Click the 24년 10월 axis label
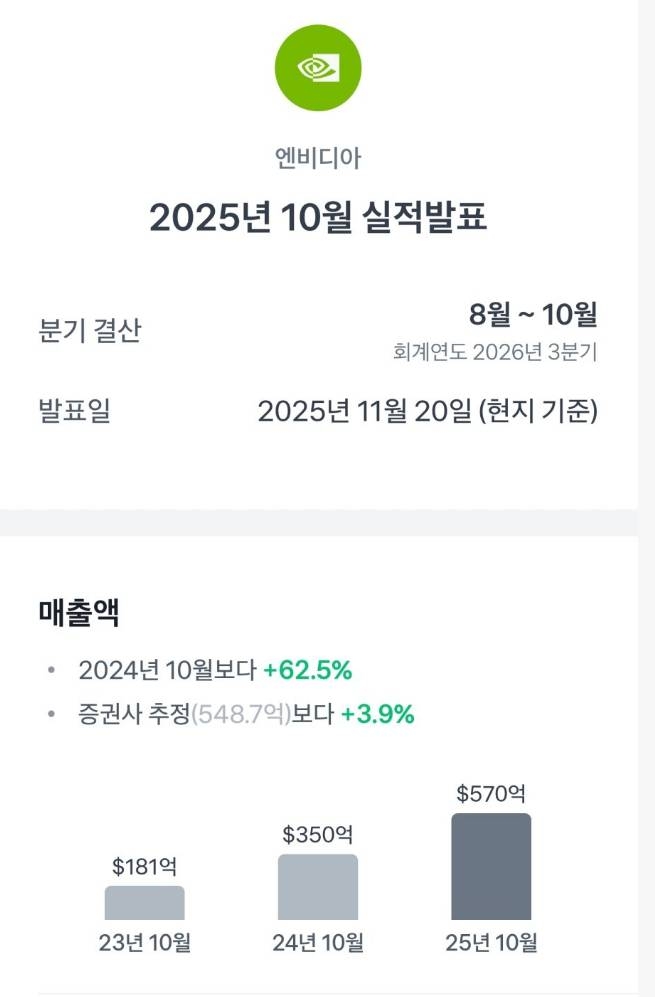Image resolution: width=655 pixels, height=997 pixels. [318, 942]
